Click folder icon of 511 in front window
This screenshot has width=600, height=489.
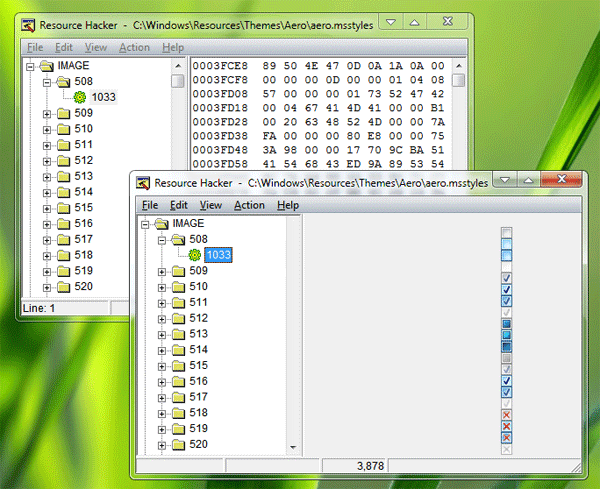coord(178,303)
